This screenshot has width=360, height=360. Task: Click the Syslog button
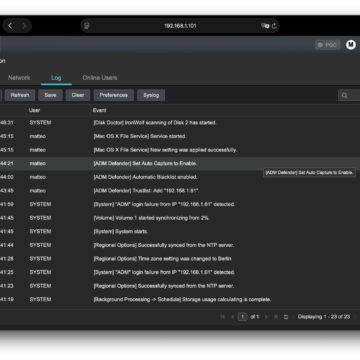point(151,95)
